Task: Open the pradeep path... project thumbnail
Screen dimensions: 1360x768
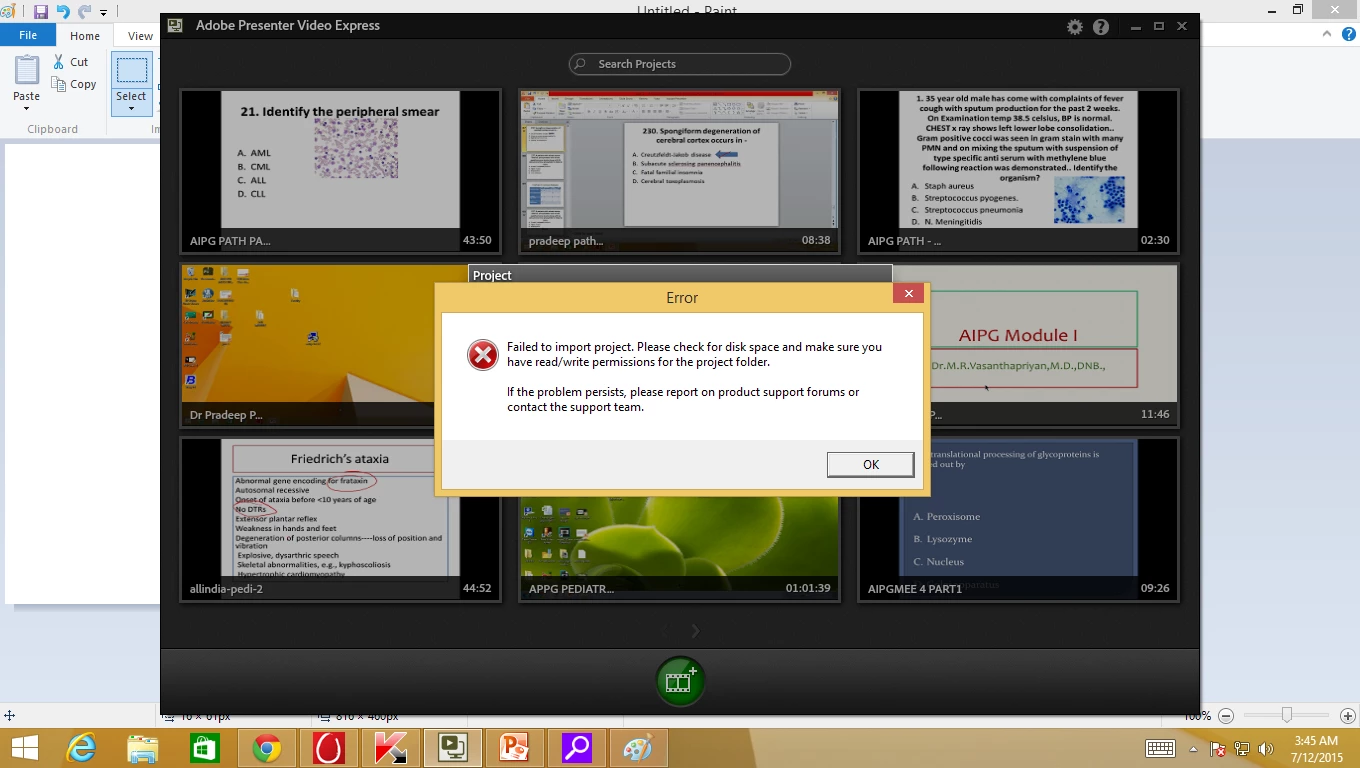Action: (x=680, y=170)
